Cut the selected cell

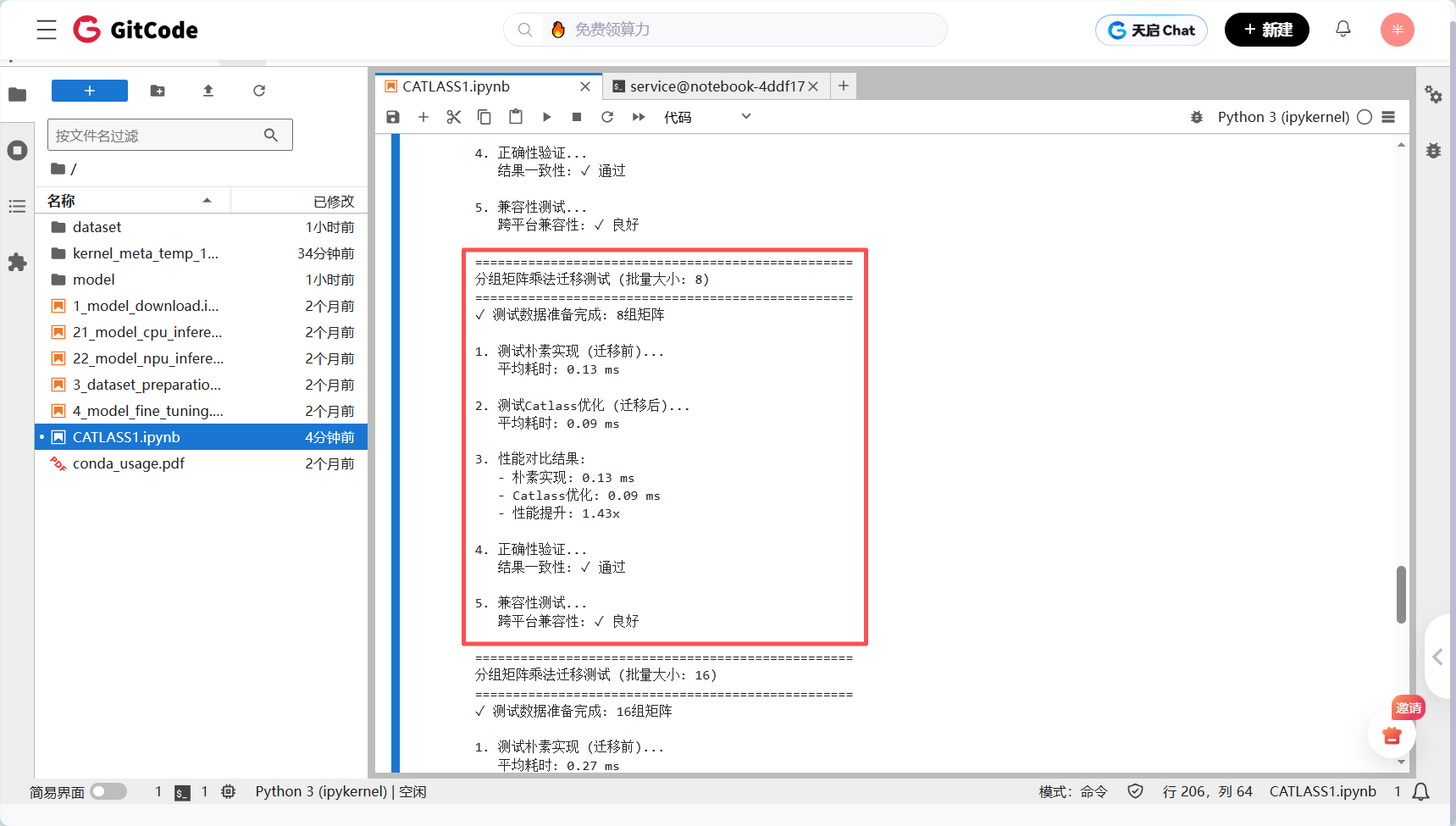[x=454, y=117]
